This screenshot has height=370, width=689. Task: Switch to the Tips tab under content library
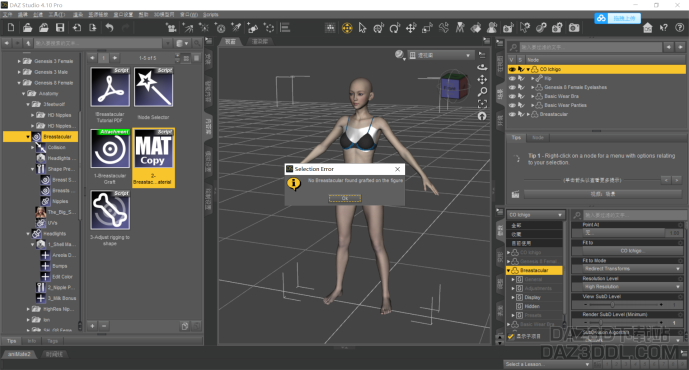pyautogui.click(x=11, y=341)
